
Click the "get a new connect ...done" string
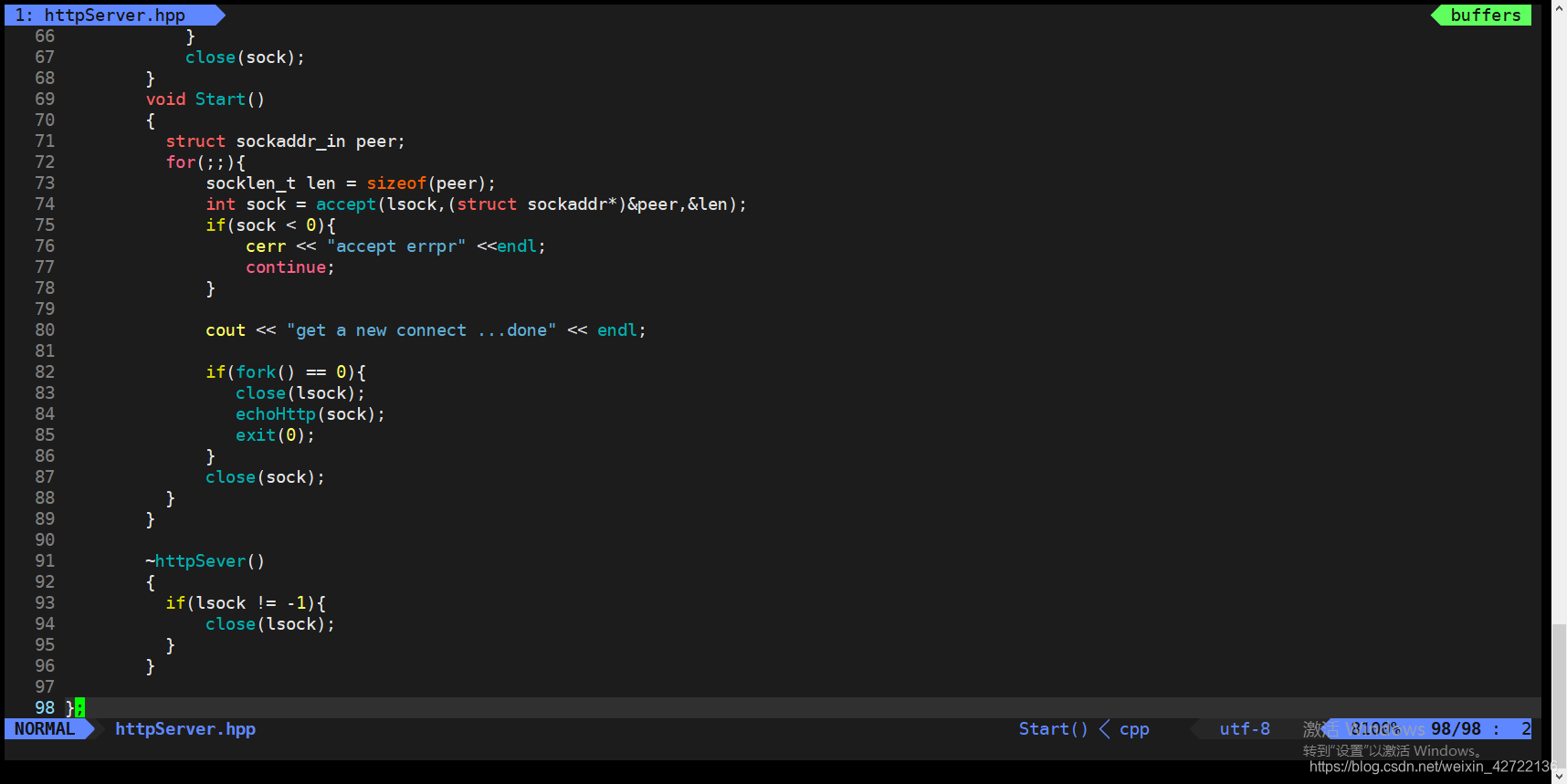(x=421, y=329)
